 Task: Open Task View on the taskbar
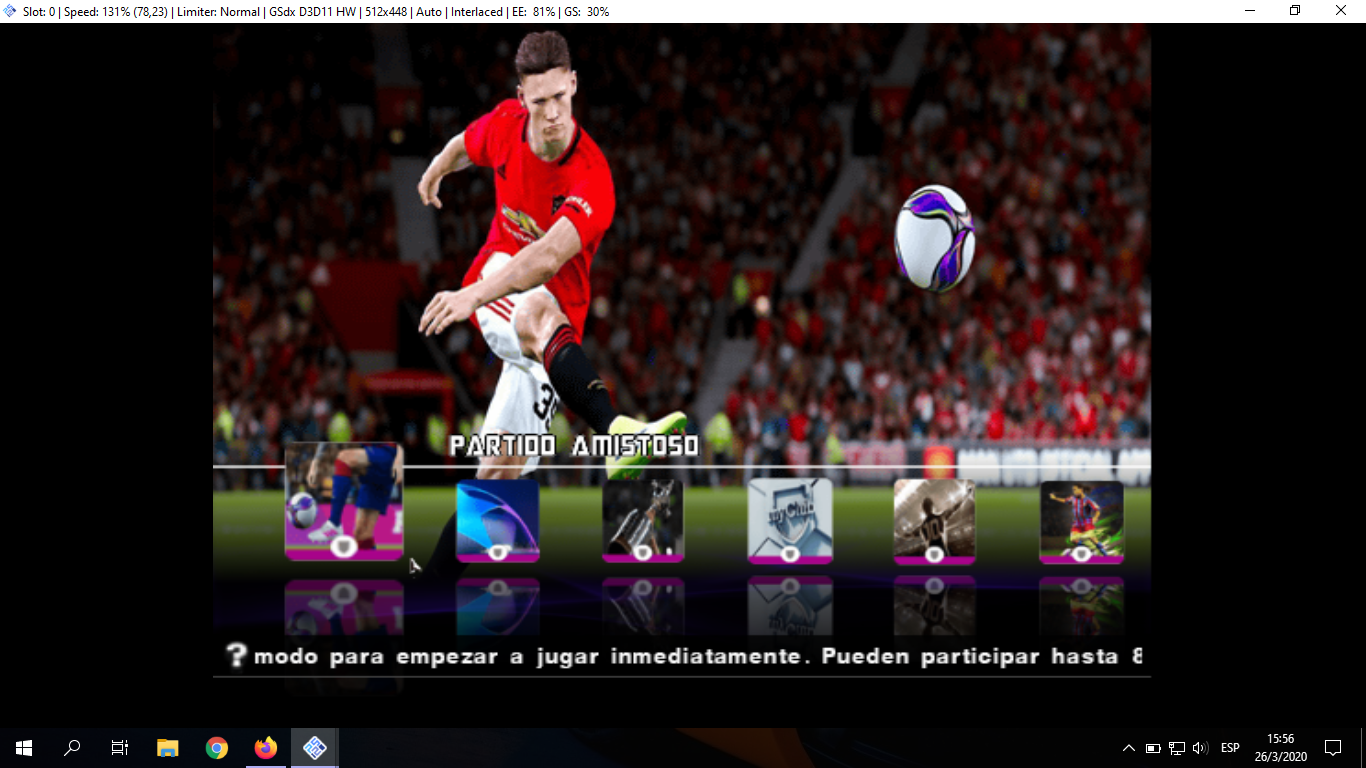pos(120,747)
